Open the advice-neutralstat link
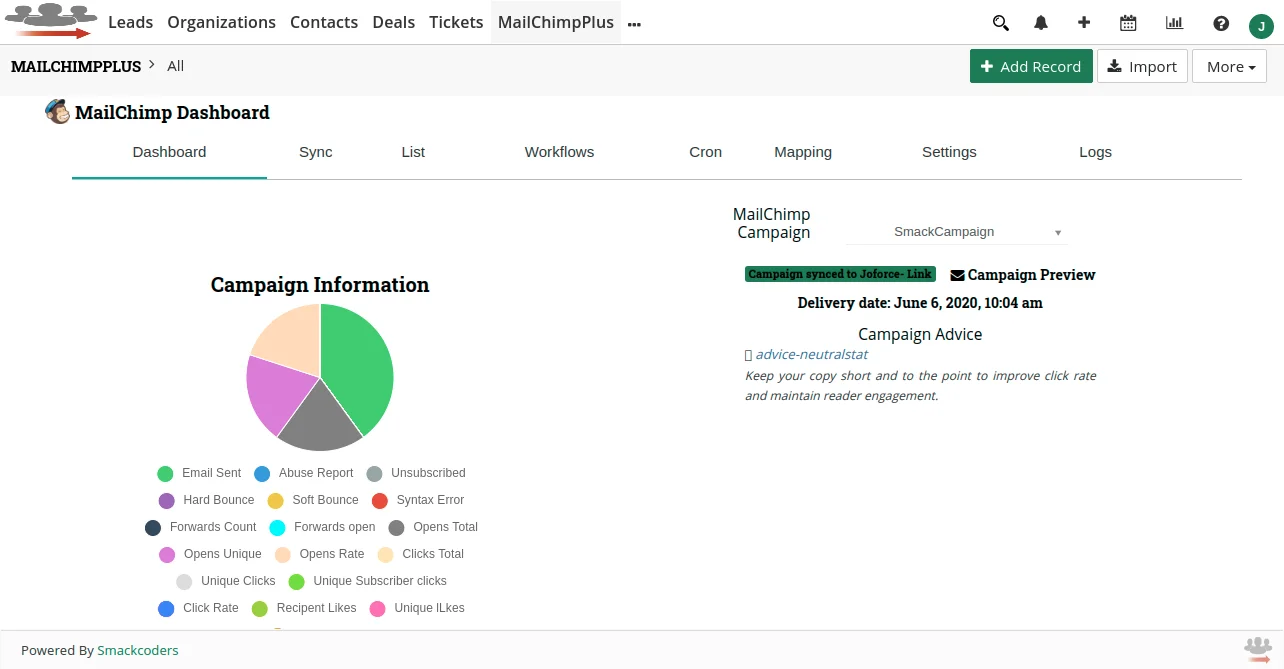The width and height of the screenshot is (1284, 669). click(x=811, y=354)
